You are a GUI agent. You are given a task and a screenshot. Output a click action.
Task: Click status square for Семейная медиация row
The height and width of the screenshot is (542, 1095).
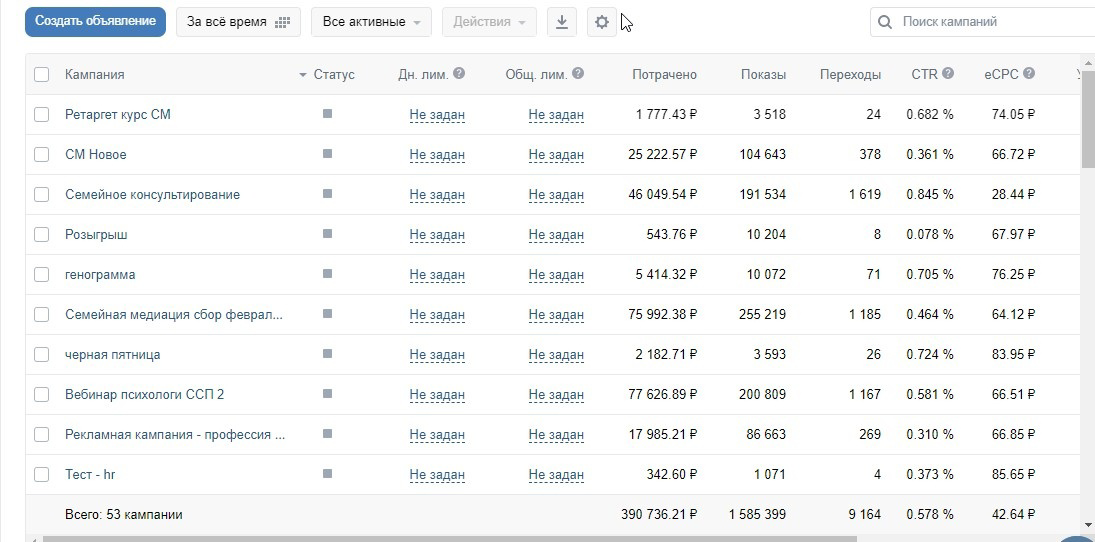click(x=328, y=314)
